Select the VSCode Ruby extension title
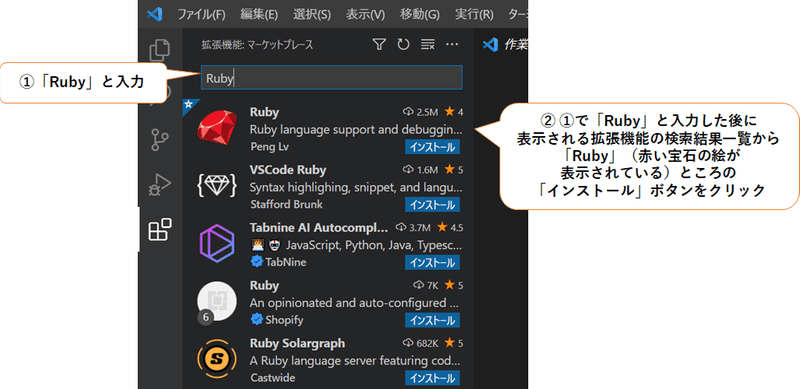The image size is (800, 389). 288,169
